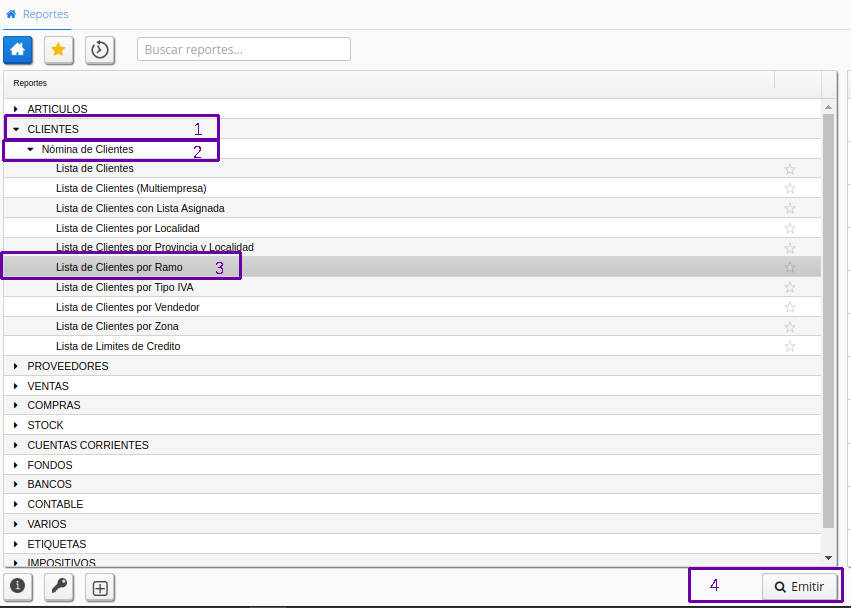This screenshot has height=608, width=851.
Task: Expand the STOCK category arrow
Action: pyautogui.click(x=16, y=425)
